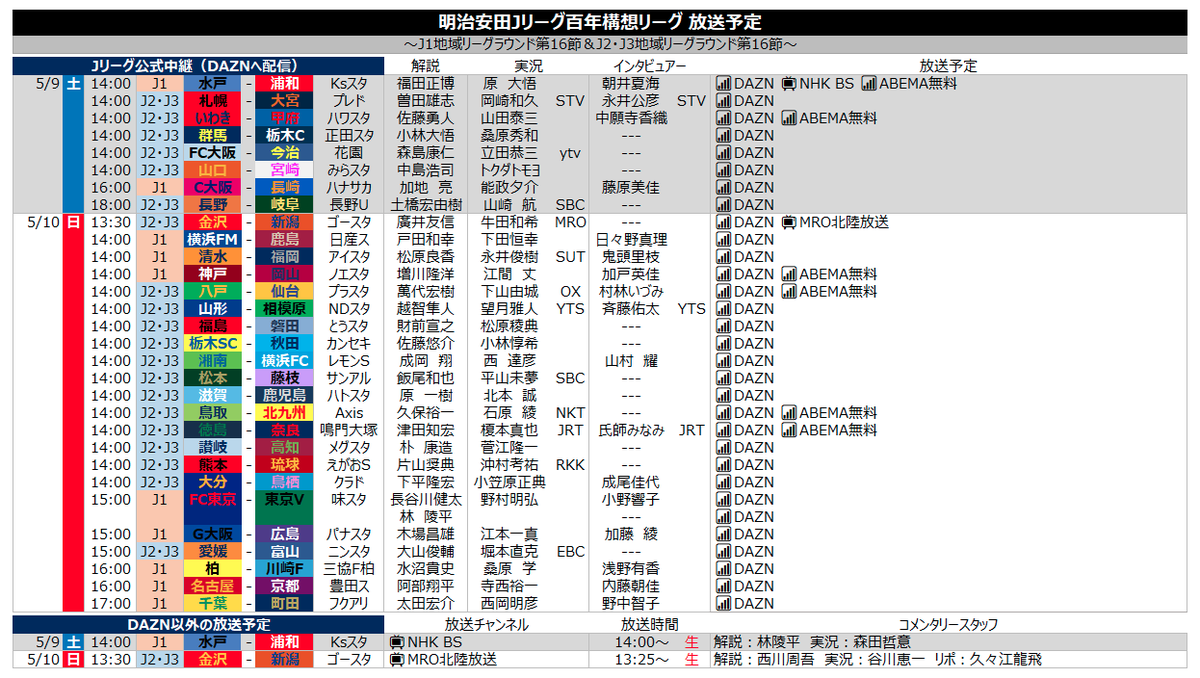The image size is (1200, 678).
Task: Click the 鹿児島 team cell
Action: click(284, 395)
